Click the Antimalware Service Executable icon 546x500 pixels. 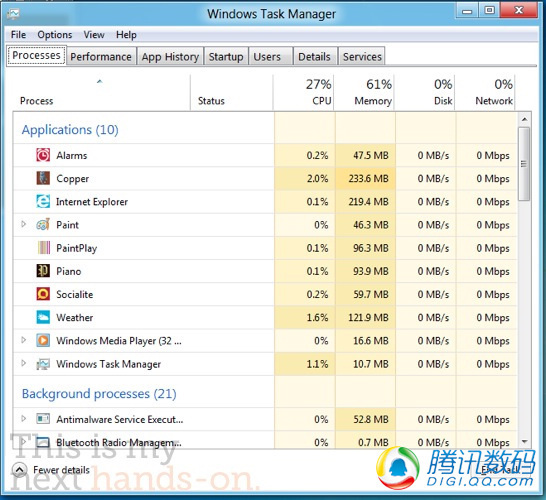[x=43, y=419]
